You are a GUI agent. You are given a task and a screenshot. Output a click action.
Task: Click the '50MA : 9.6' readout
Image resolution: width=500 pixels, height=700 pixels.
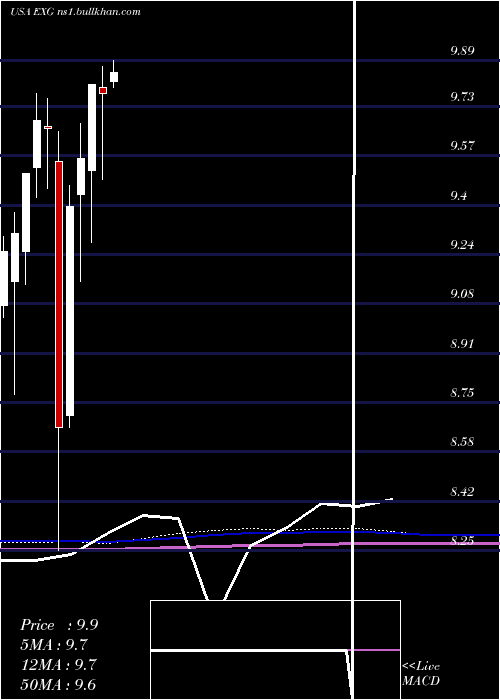point(58,684)
